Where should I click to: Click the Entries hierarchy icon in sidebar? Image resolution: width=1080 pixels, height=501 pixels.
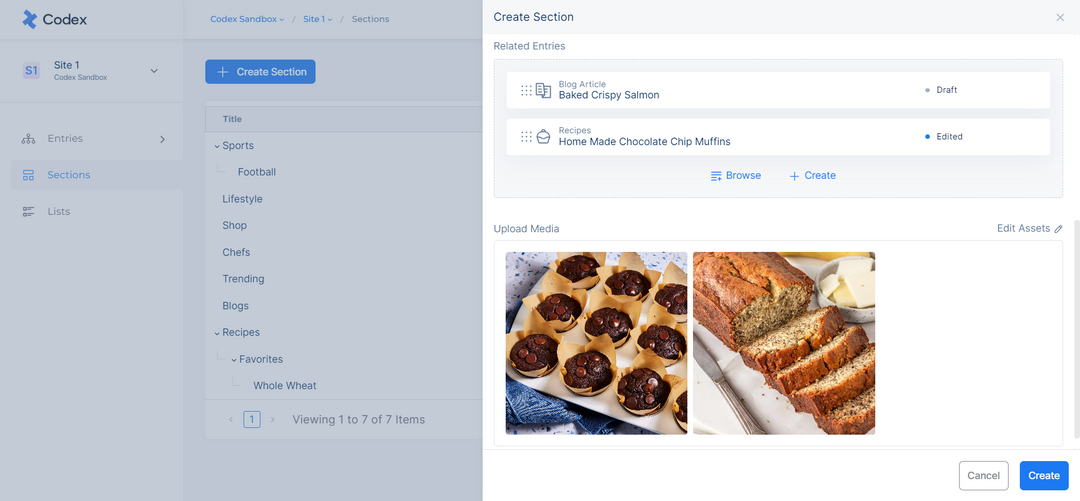pyautogui.click(x=28, y=139)
